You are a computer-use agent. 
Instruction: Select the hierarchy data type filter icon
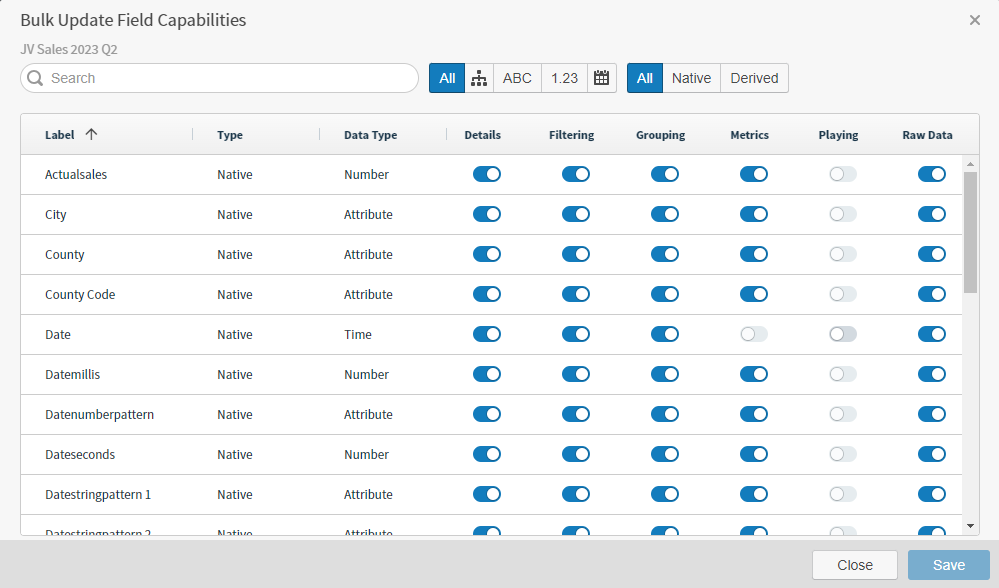478,77
